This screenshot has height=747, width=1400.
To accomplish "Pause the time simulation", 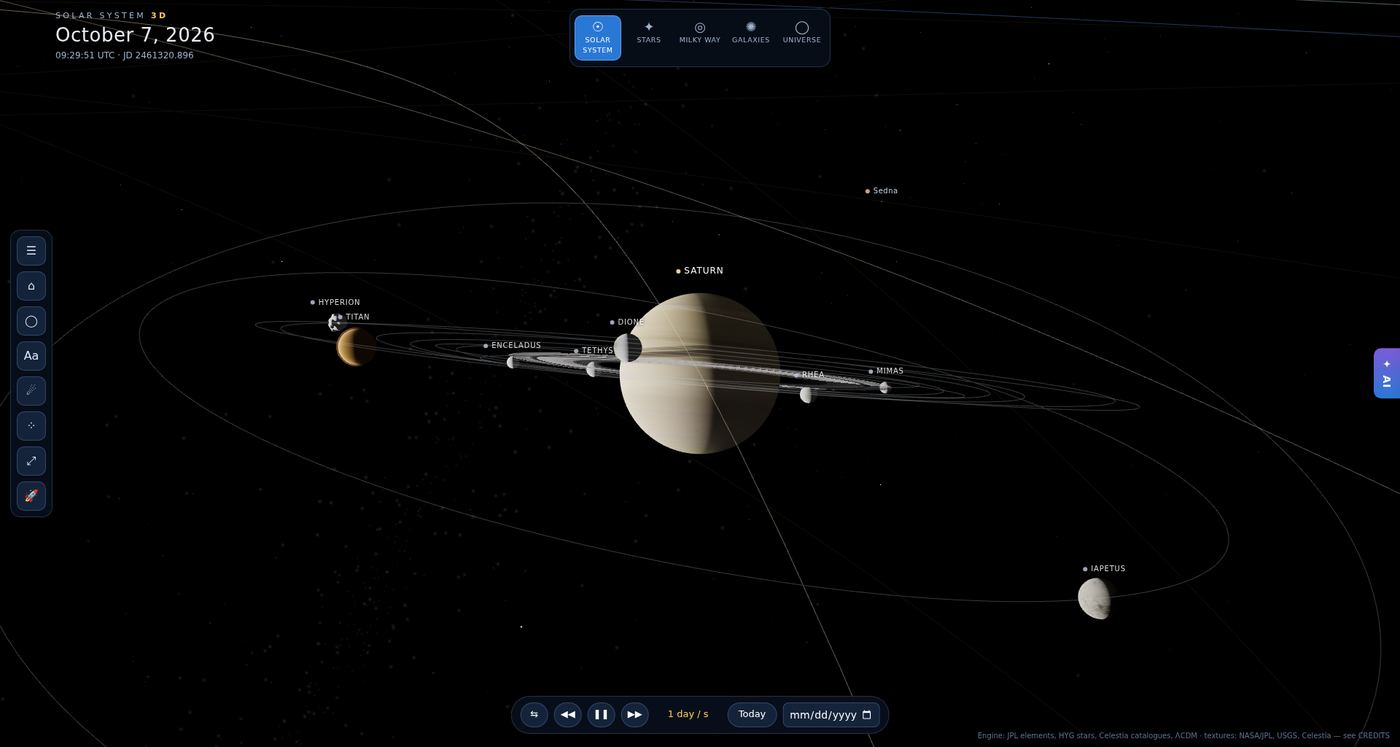I will click(x=601, y=715).
